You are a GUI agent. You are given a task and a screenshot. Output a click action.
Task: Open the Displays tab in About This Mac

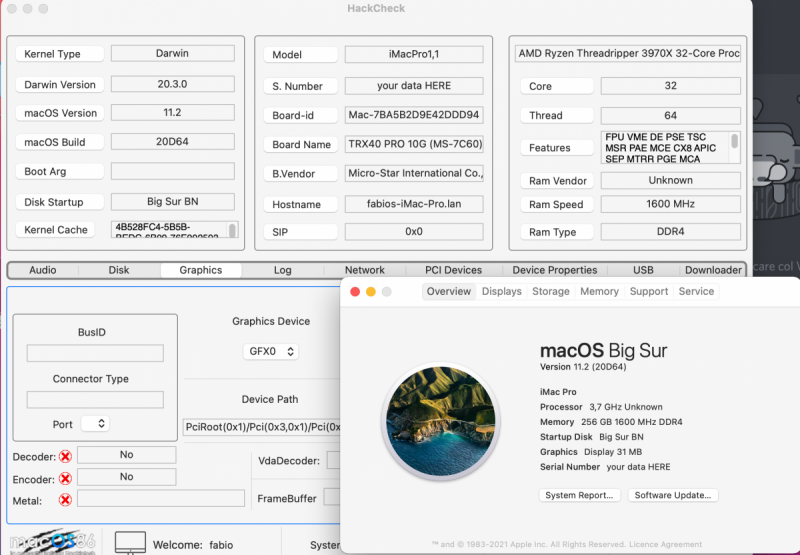click(x=502, y=291)
